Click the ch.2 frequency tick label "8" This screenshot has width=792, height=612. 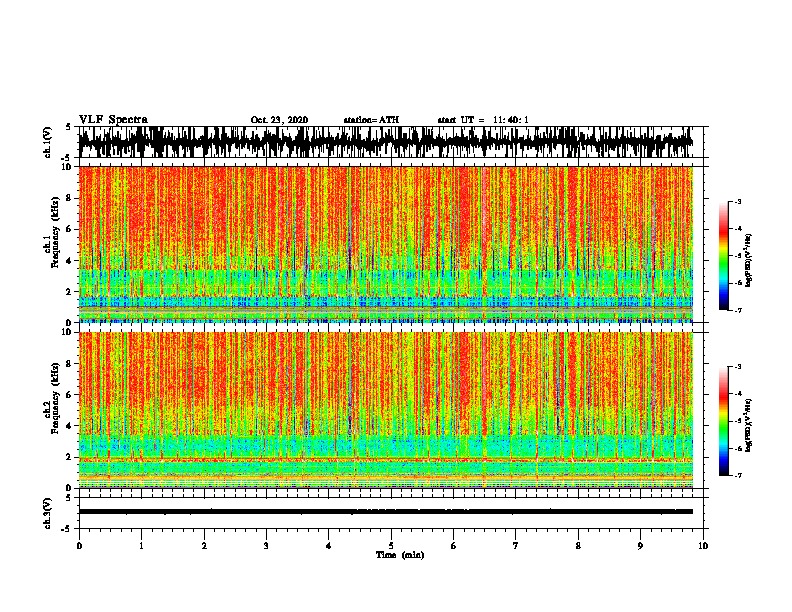coord(71,364)
